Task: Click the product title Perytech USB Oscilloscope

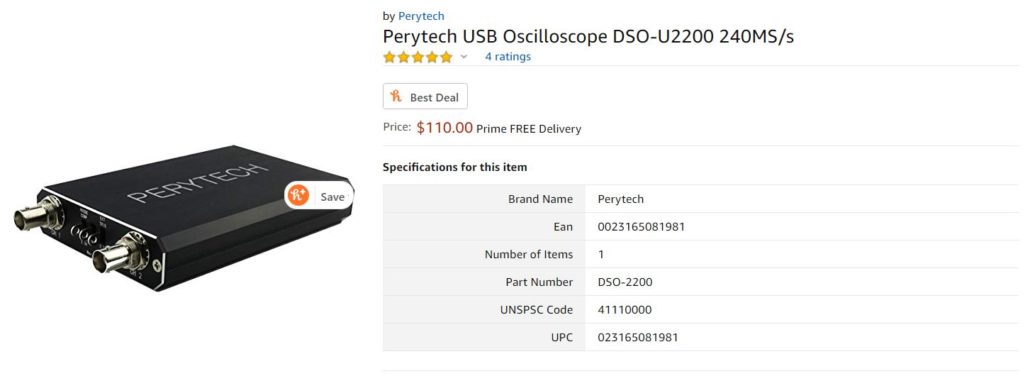Action: 588,36
